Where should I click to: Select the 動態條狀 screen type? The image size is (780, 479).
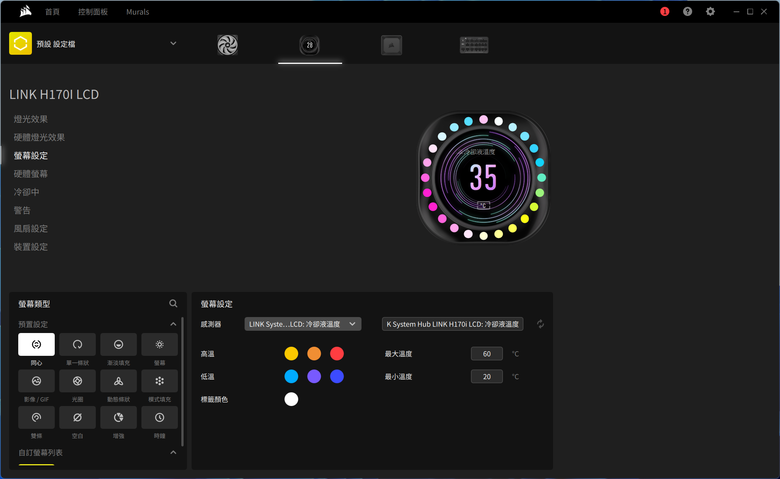tap(118, 381)
